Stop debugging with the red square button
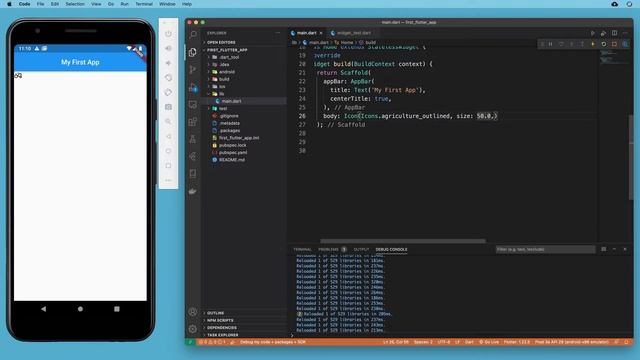This screenshot has width=640, height=360. [614, 44]
